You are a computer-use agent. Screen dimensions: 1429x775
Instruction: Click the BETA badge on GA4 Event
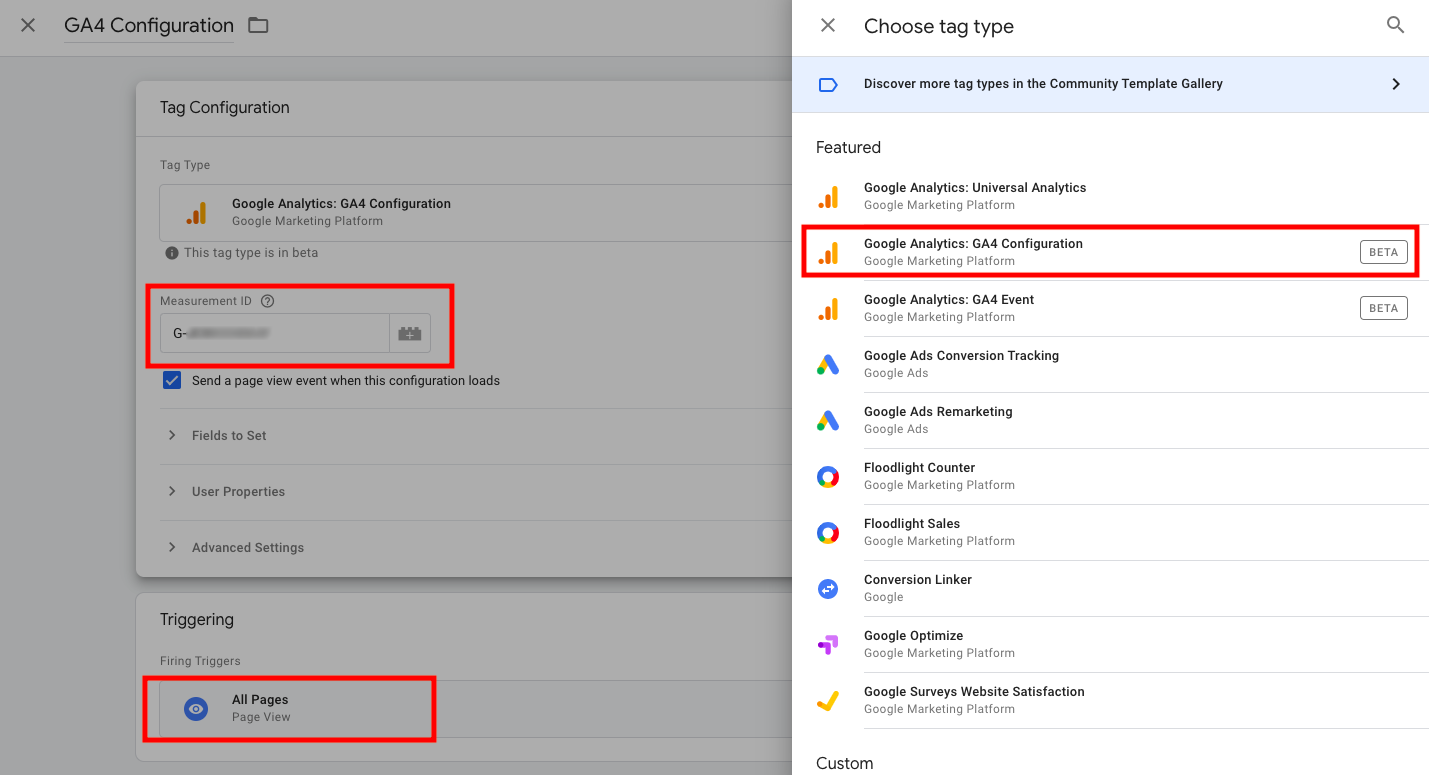[x=1384, y=308]
